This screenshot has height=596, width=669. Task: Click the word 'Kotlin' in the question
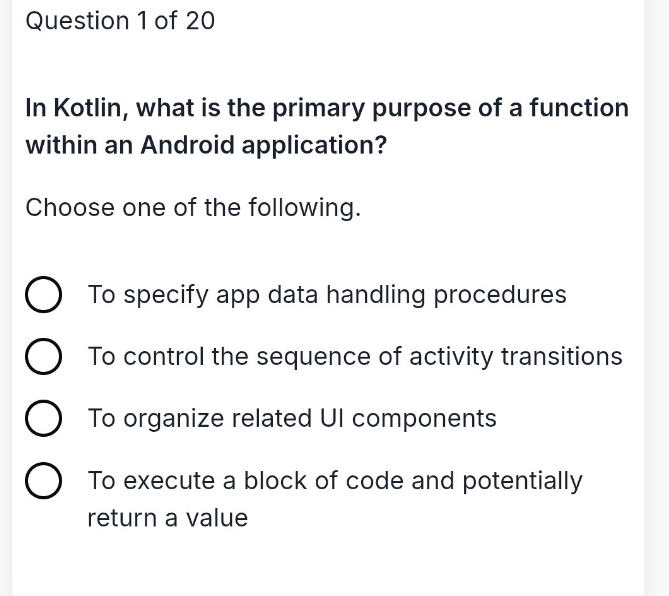[x=90, y=108]
